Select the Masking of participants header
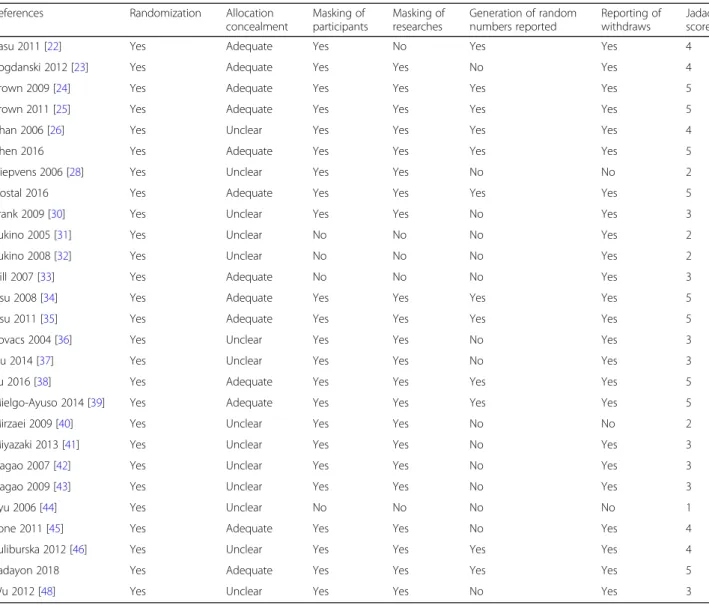The height and width of the screenshot is (605, 709). pos(340,20)
